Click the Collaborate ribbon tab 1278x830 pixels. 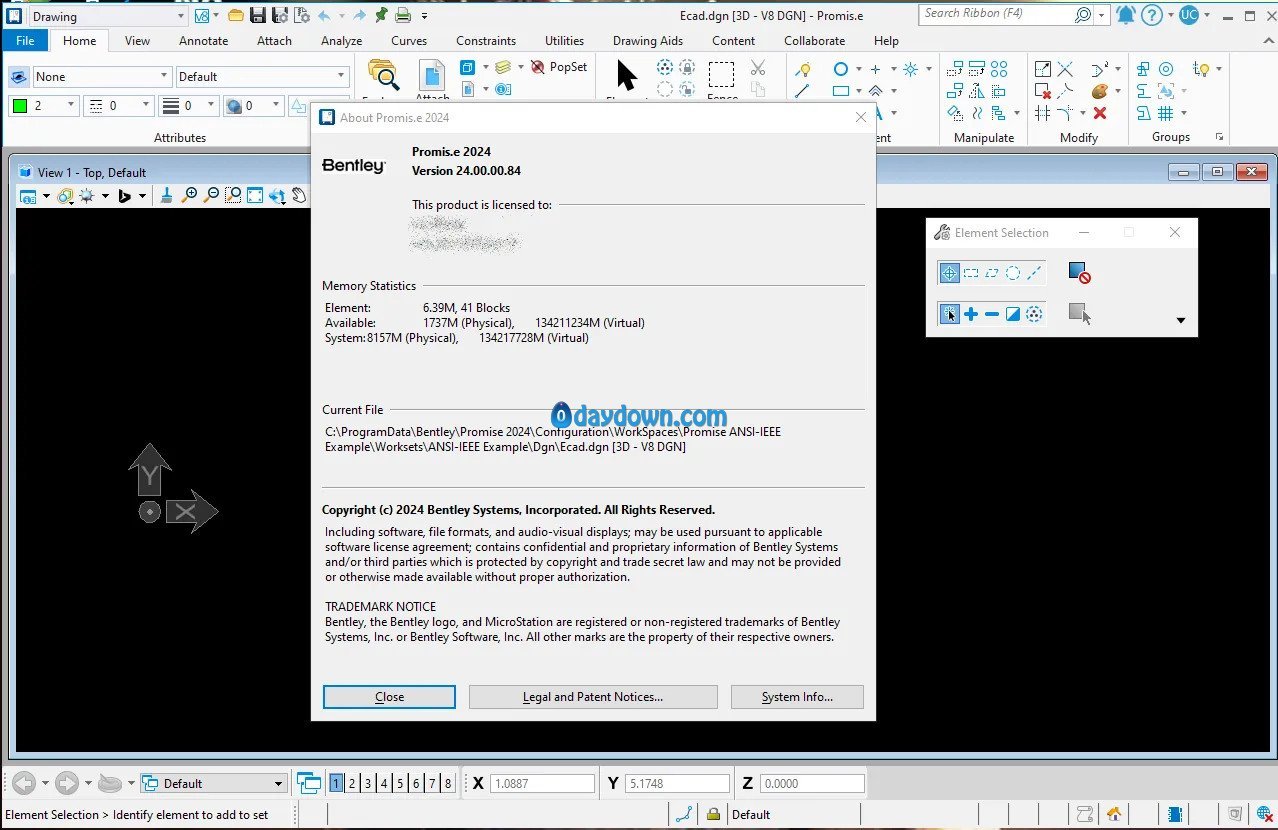coord(814,41)
